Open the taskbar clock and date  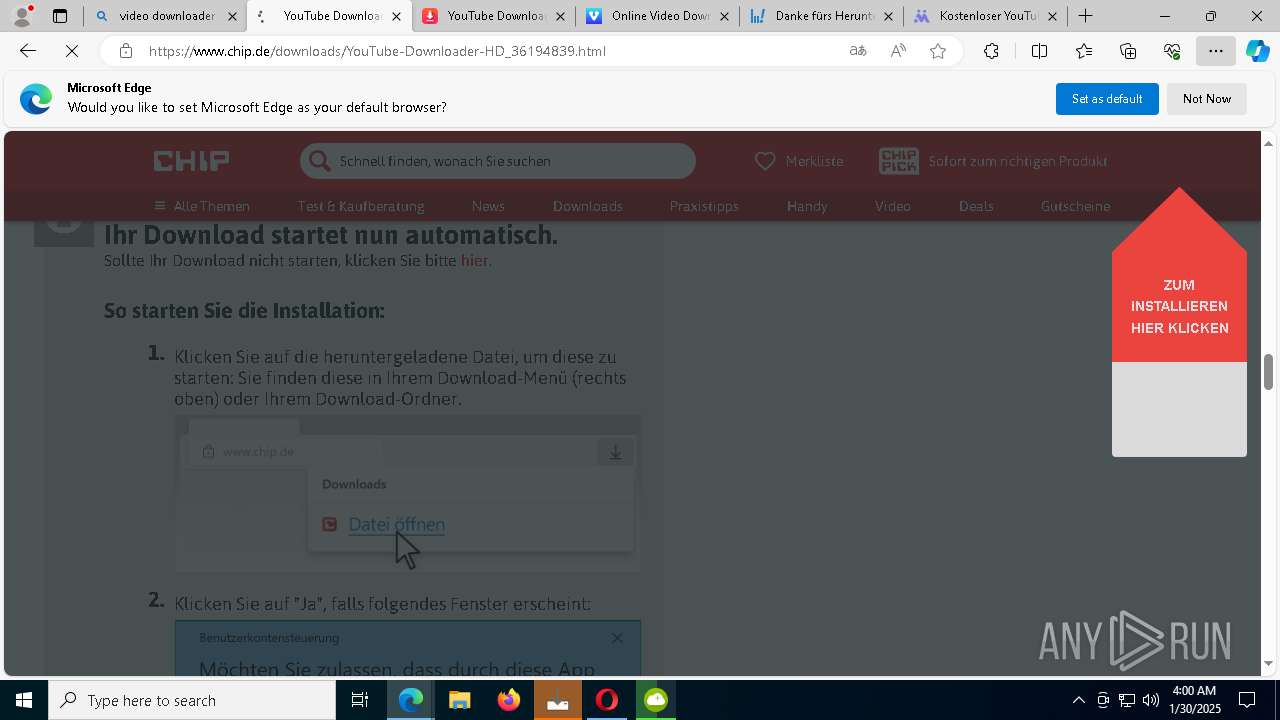pos(1195,700)
